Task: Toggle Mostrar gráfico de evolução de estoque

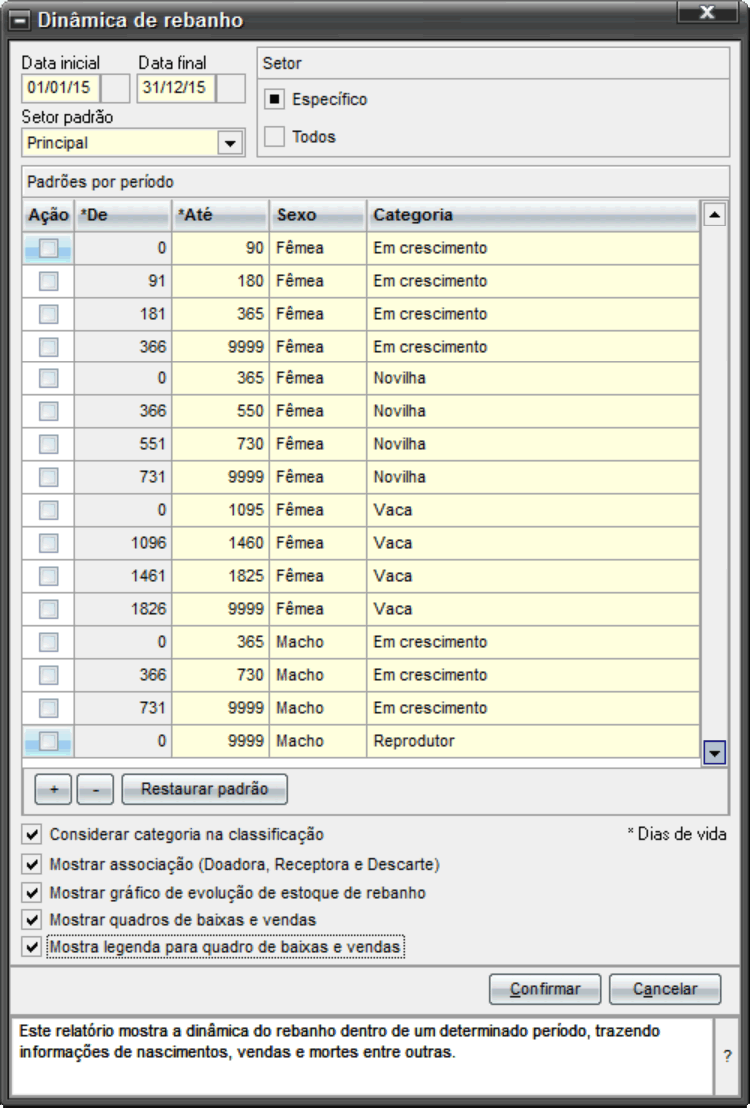Action: (32, 893)
